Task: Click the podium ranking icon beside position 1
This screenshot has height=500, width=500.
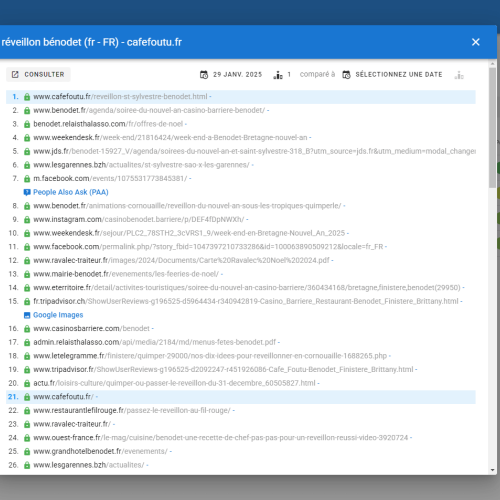Action: tap(278, 75)
